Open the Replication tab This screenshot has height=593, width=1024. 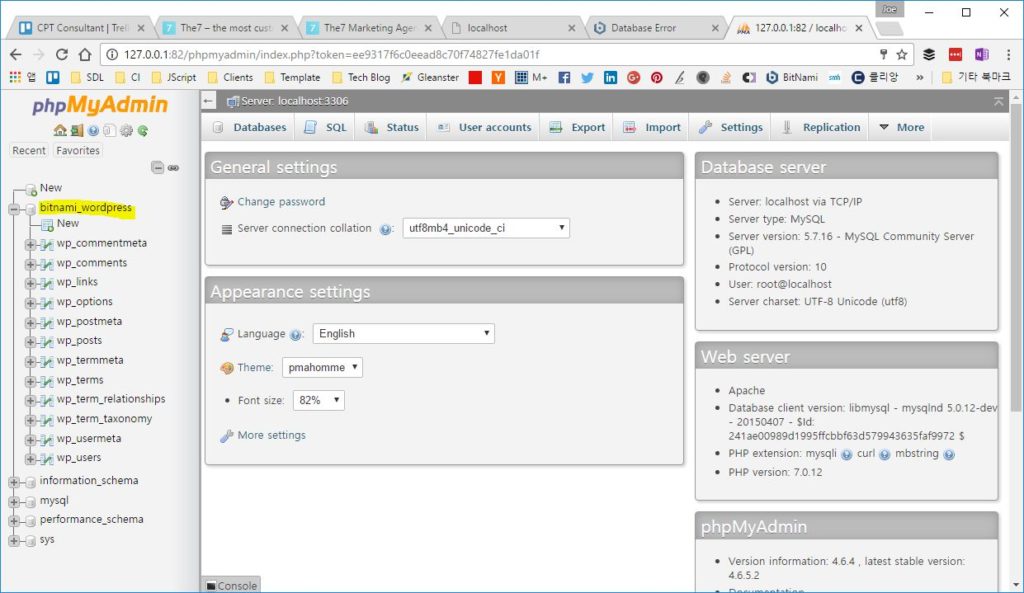[821, 127]
